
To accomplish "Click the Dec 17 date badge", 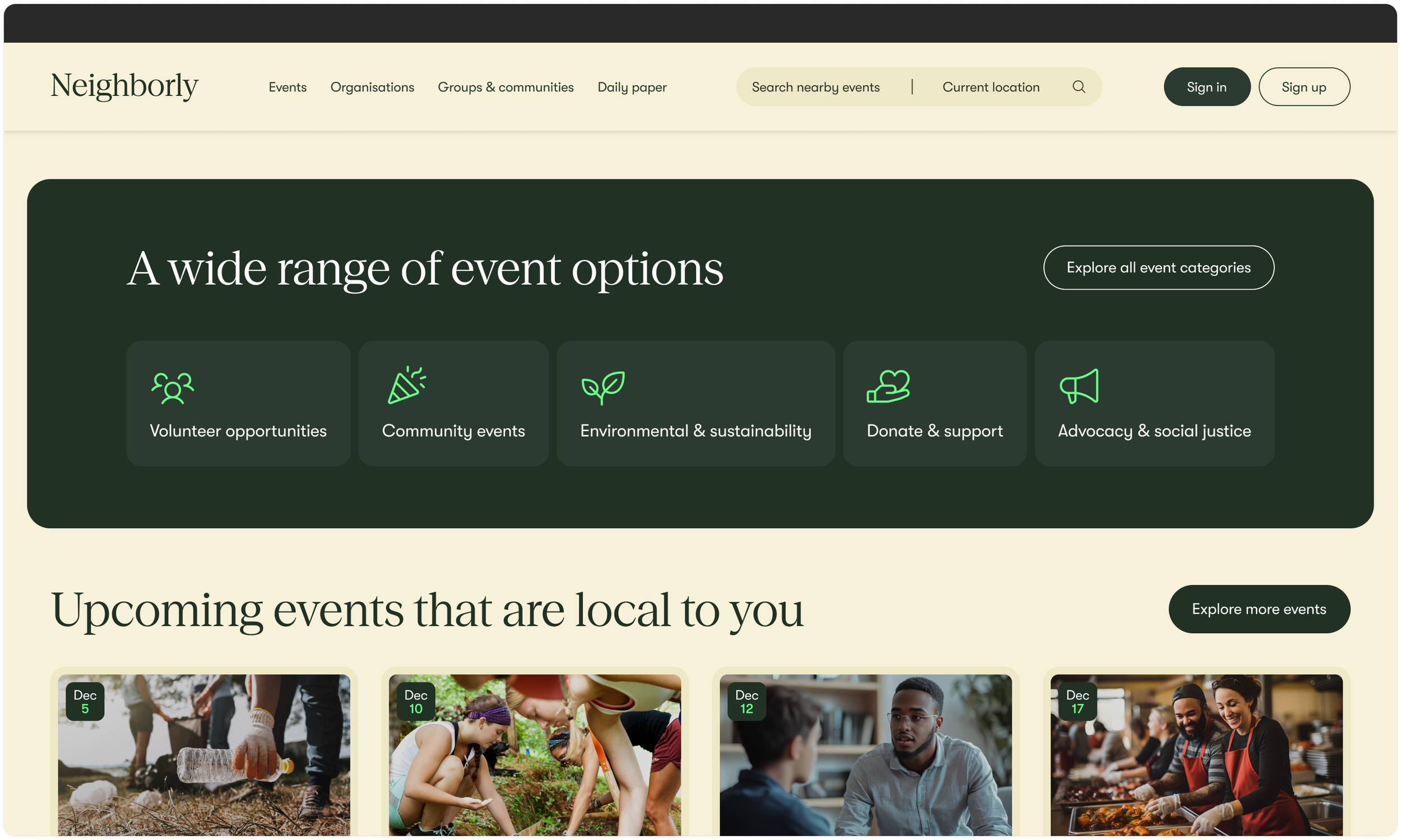I will [x=1077, y=702].
